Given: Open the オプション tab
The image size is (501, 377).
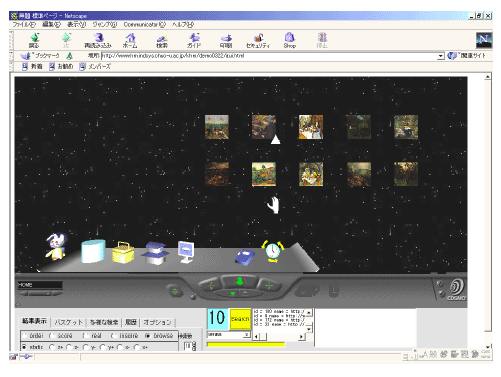Looking at the screenshot, I should point(157,322).
